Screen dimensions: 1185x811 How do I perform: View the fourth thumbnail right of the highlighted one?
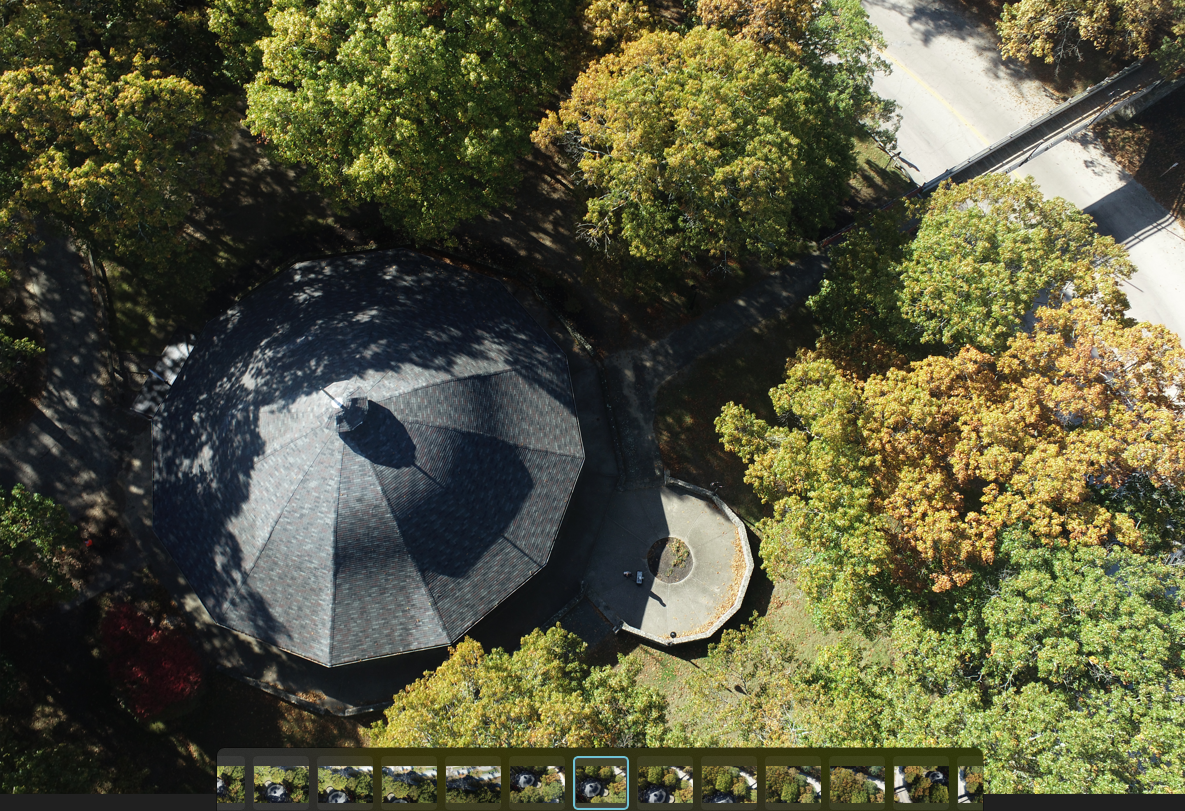pyautogui.click(x=857, y=784)
